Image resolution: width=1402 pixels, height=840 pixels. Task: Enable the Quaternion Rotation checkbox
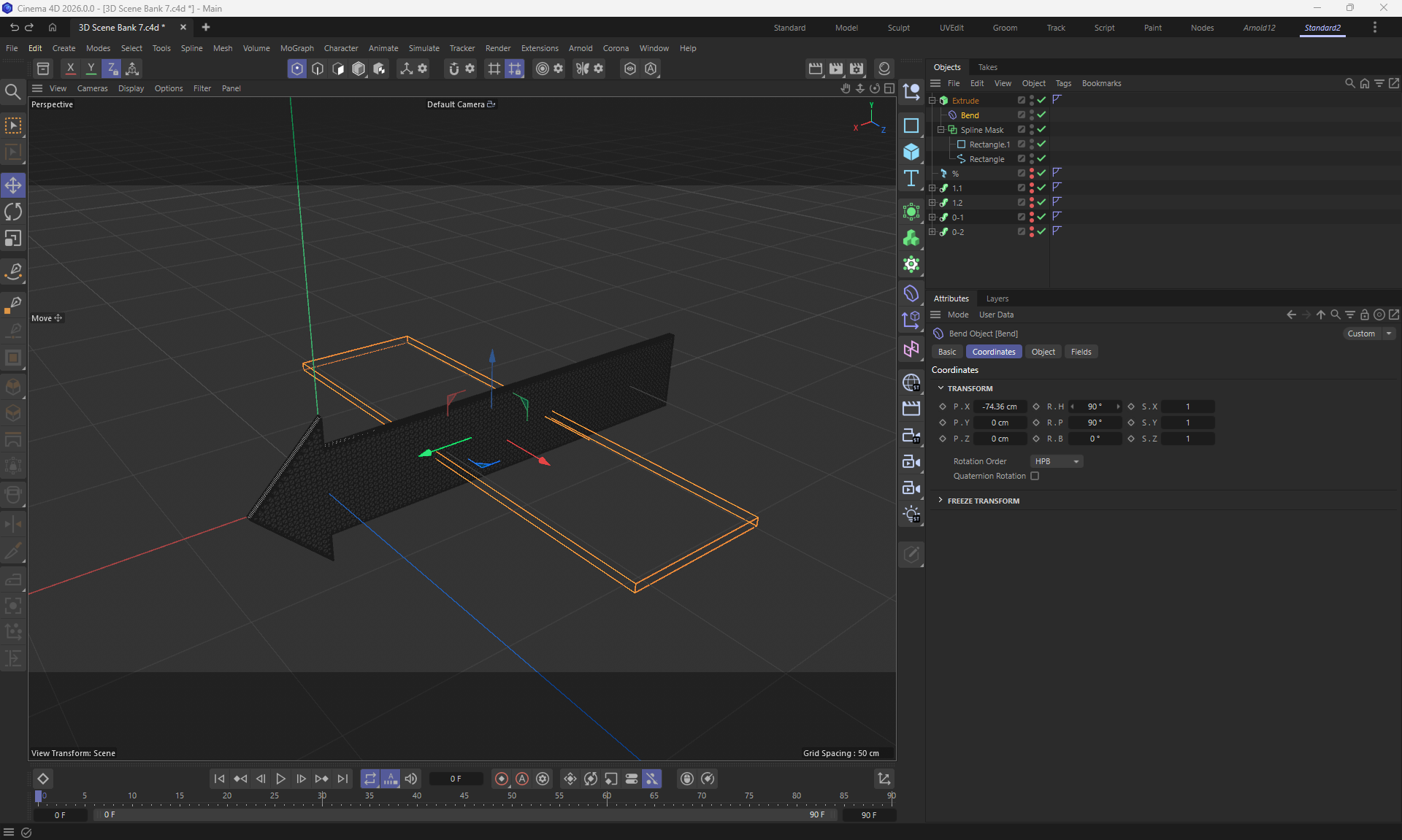coord(1035,476)
